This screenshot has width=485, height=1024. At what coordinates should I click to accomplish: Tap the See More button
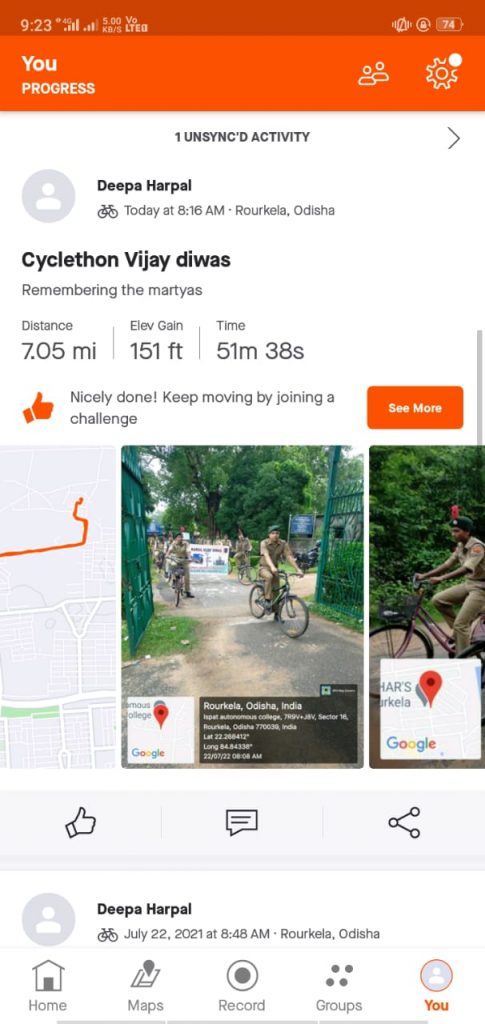(415, 408)
